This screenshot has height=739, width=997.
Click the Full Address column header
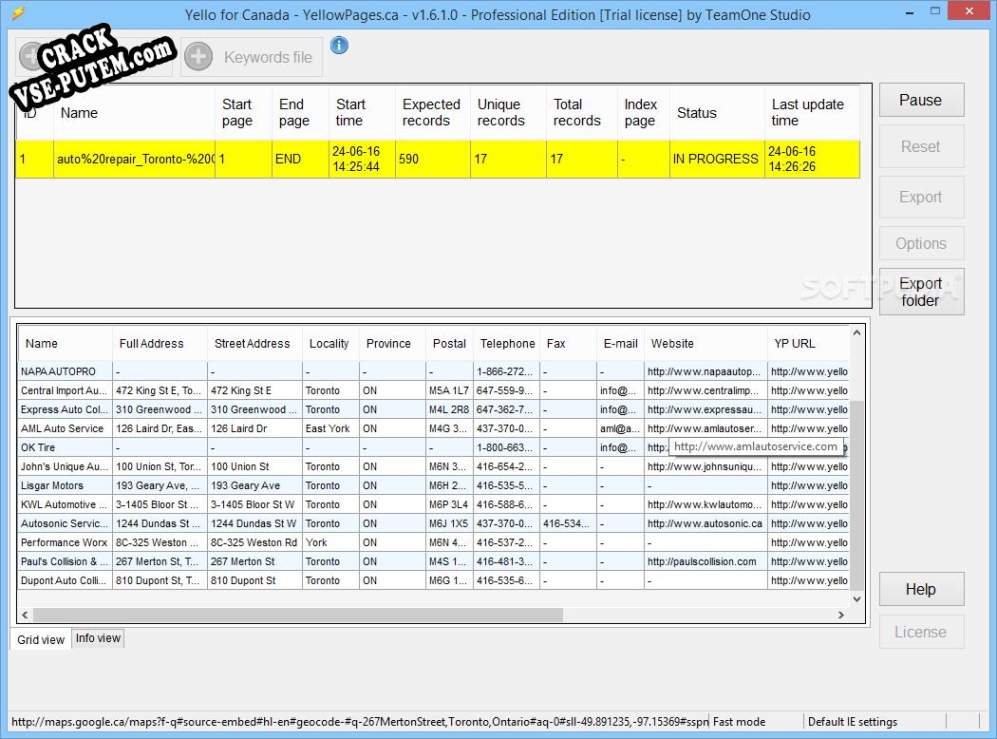[159, 343]
